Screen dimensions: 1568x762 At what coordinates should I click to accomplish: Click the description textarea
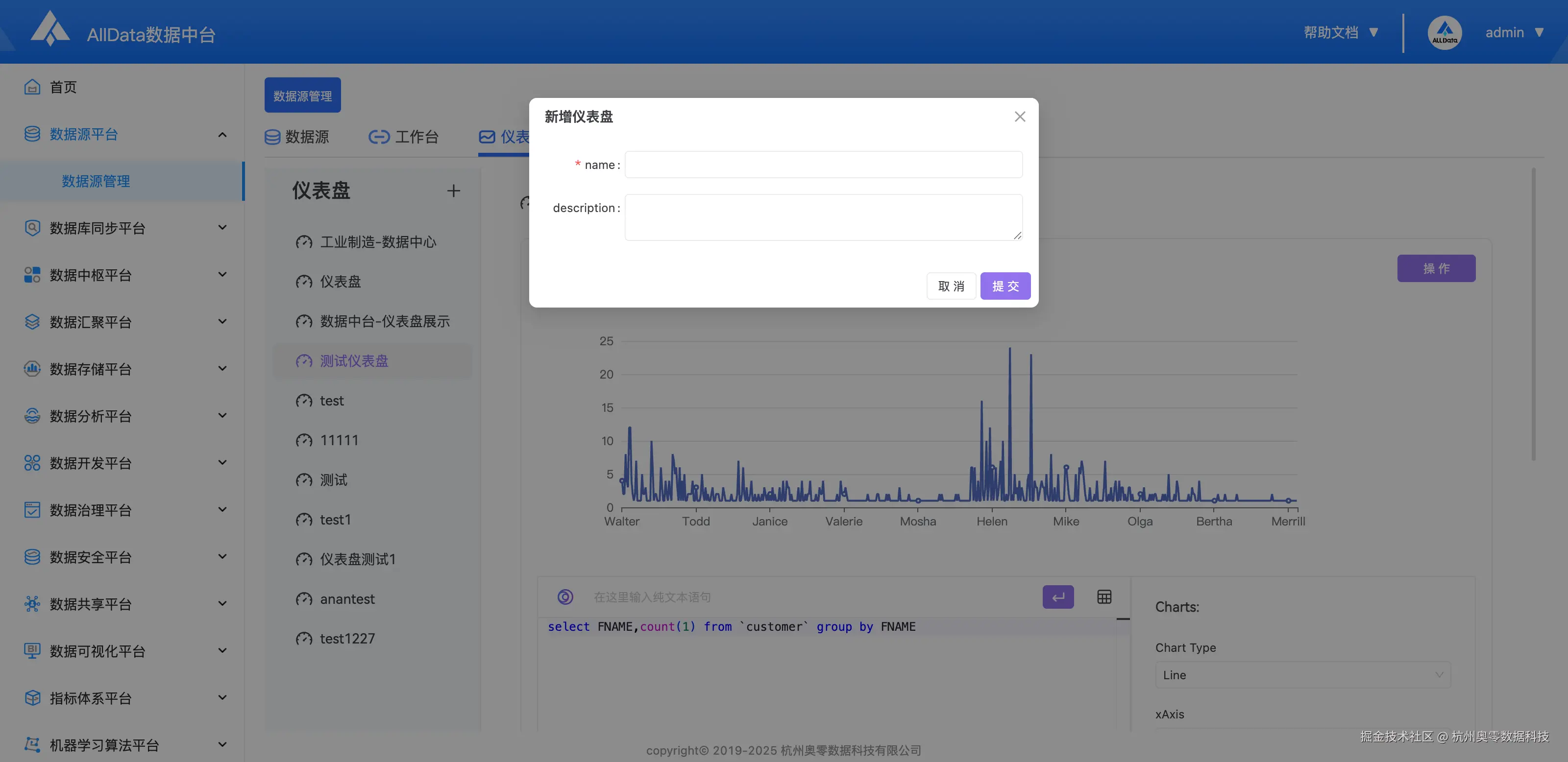[x=823, y=217]
